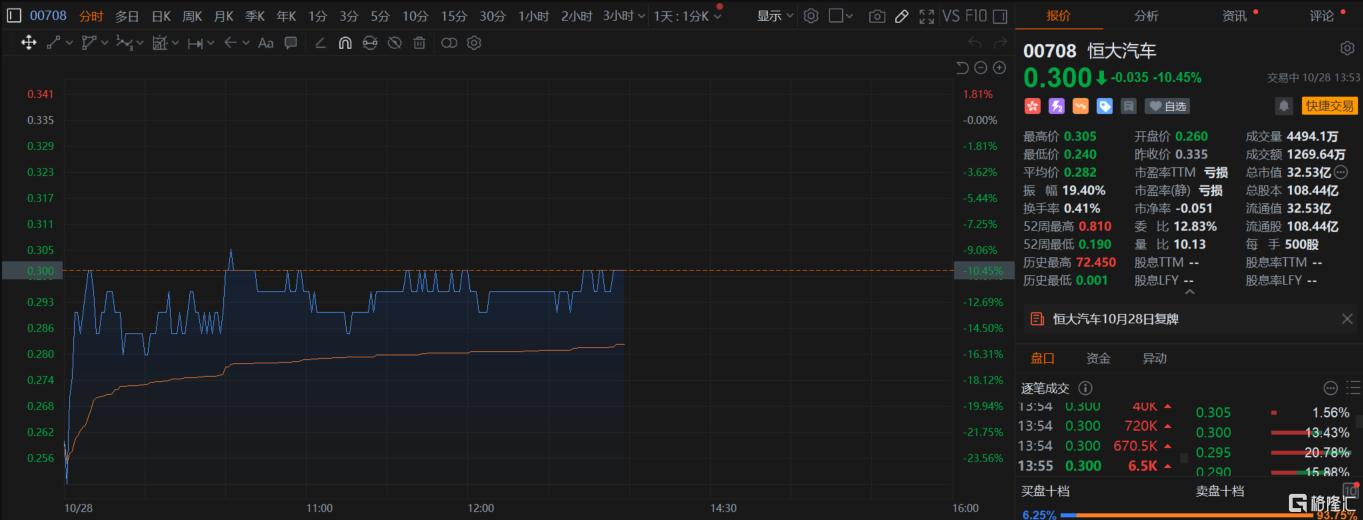Click the Hong Kong market flag icon
This screenshot has width=1363, height=520.
(x=1032, y=106)
